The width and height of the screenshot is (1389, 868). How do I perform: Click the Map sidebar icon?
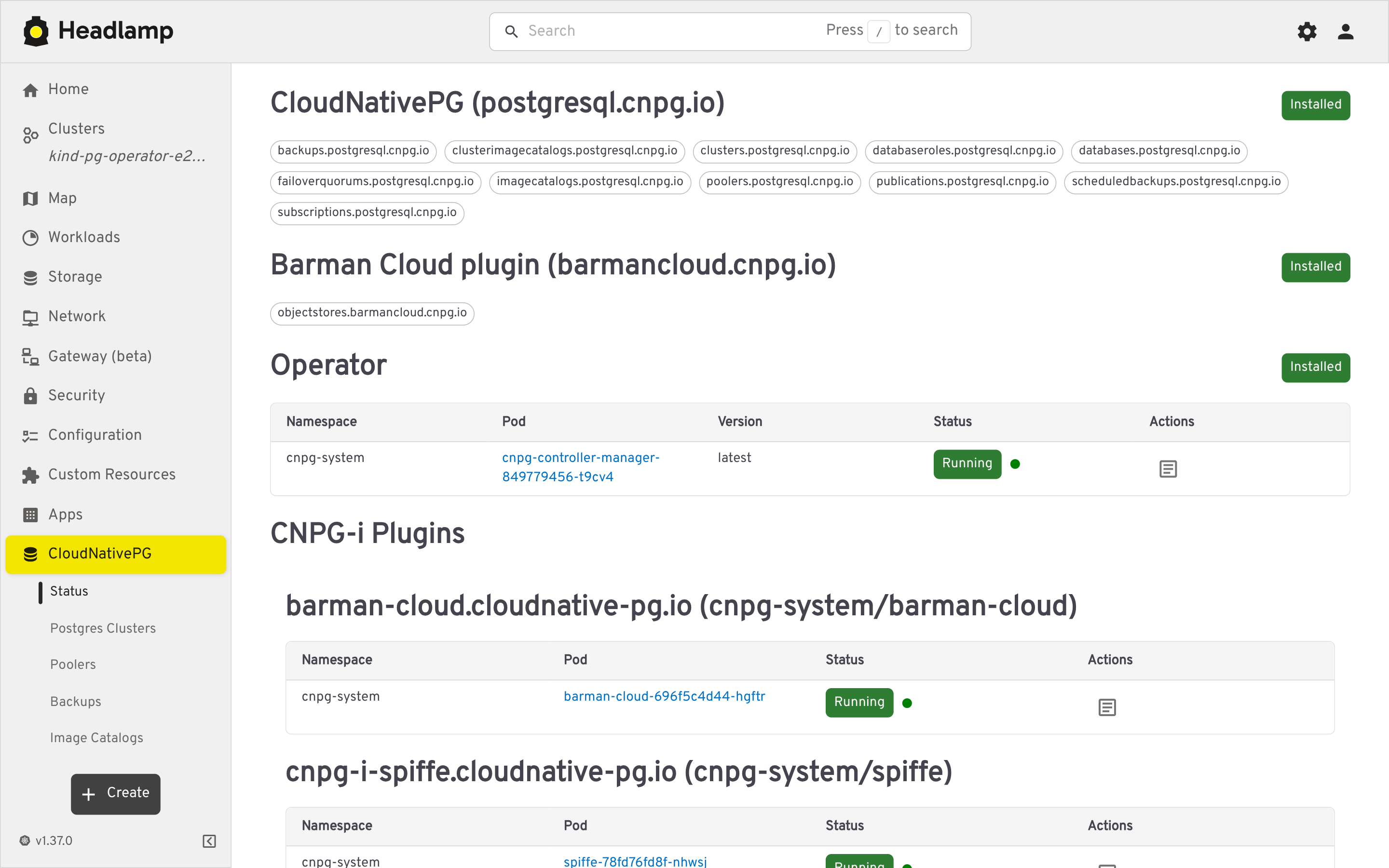[30, 198]
